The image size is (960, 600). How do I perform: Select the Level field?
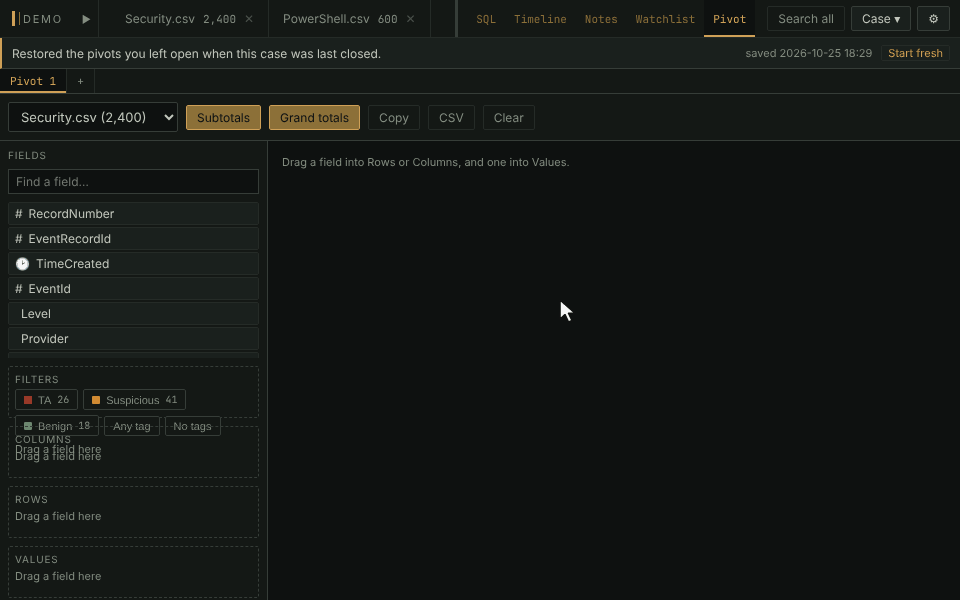point(133,314)
